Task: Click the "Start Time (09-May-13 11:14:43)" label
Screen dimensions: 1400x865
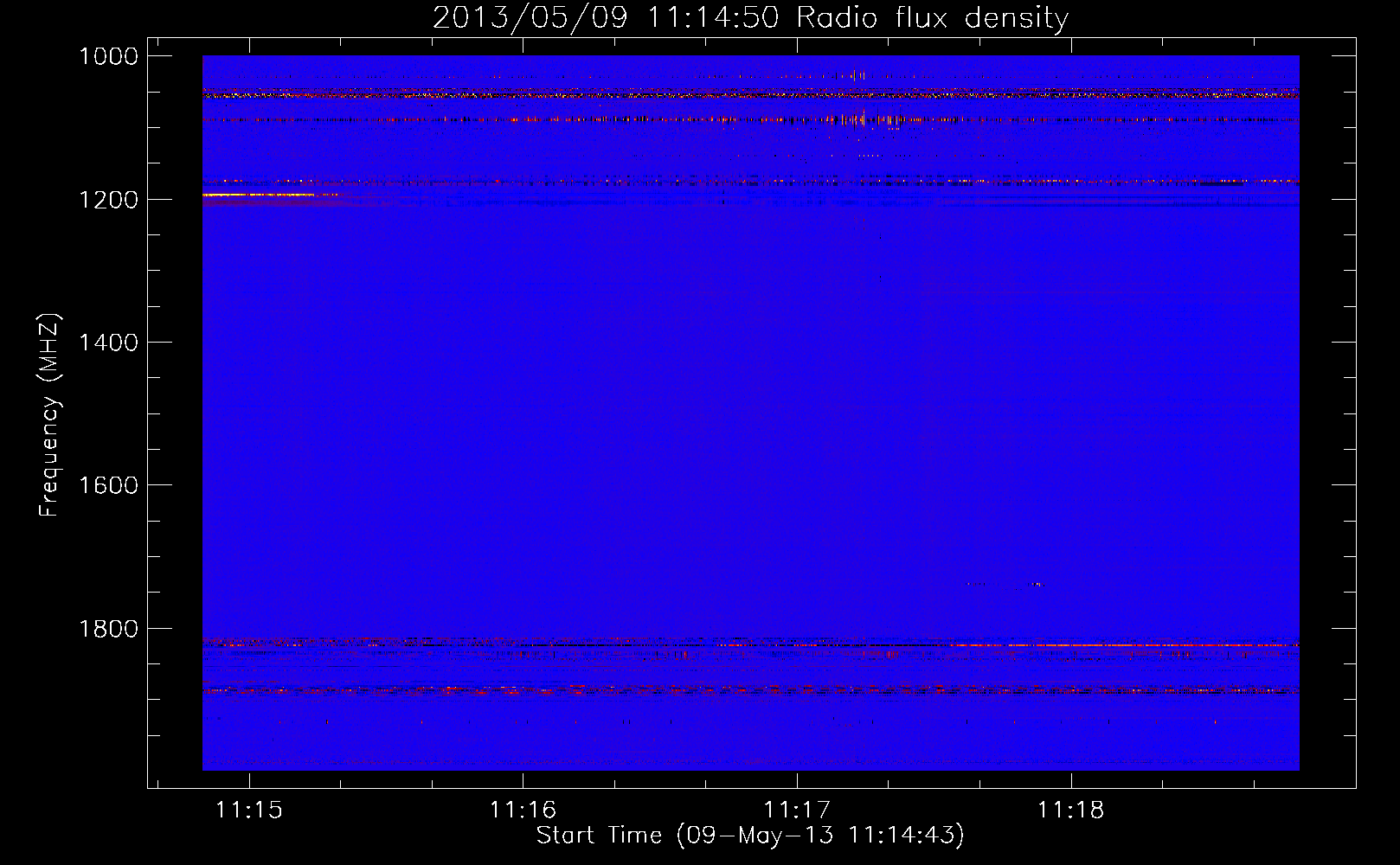Action: click(x=750, y=835)
